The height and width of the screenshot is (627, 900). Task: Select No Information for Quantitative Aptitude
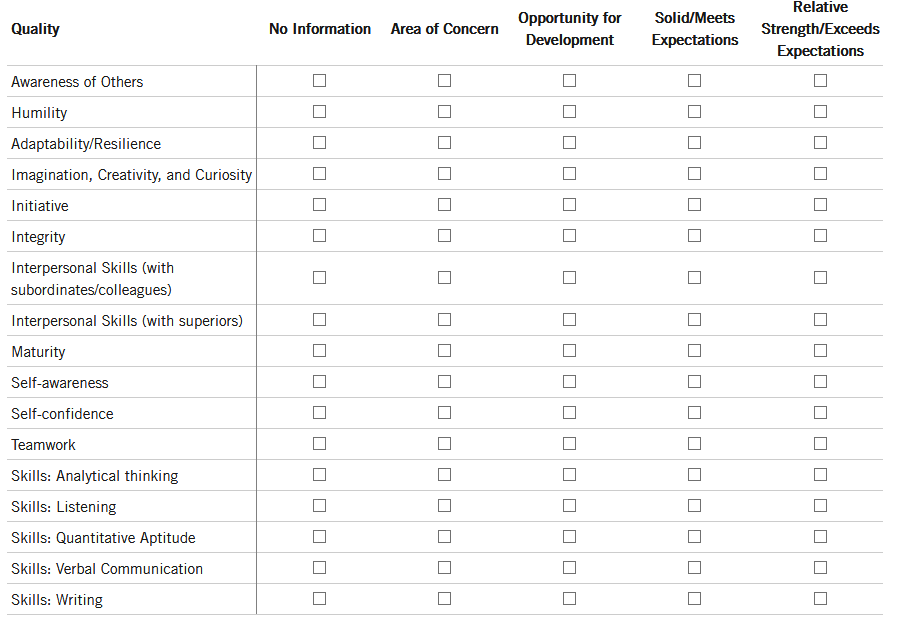pyautogui.click(x=319, y=537)
